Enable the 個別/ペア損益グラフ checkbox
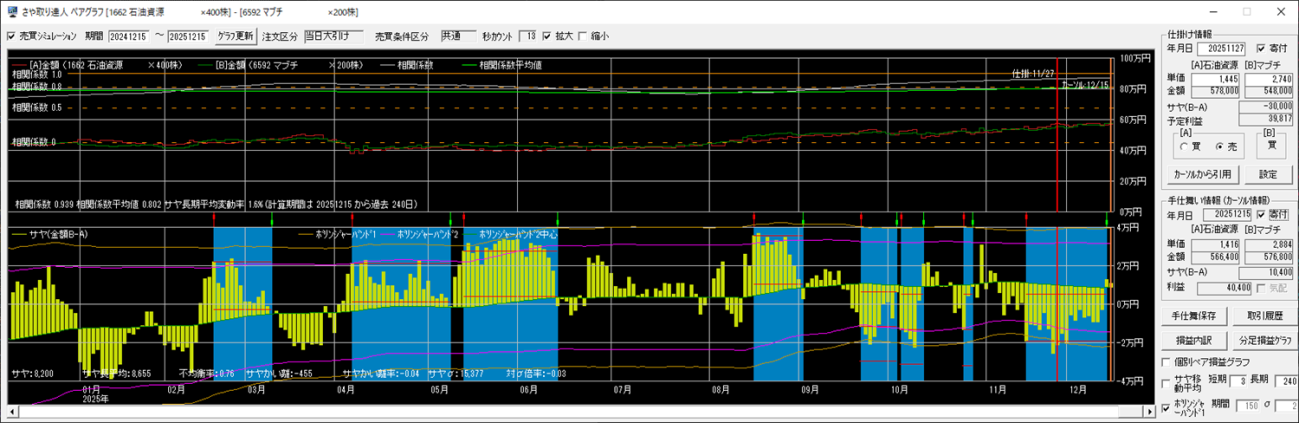The image size is (1299, 423). click(1166, 362)
